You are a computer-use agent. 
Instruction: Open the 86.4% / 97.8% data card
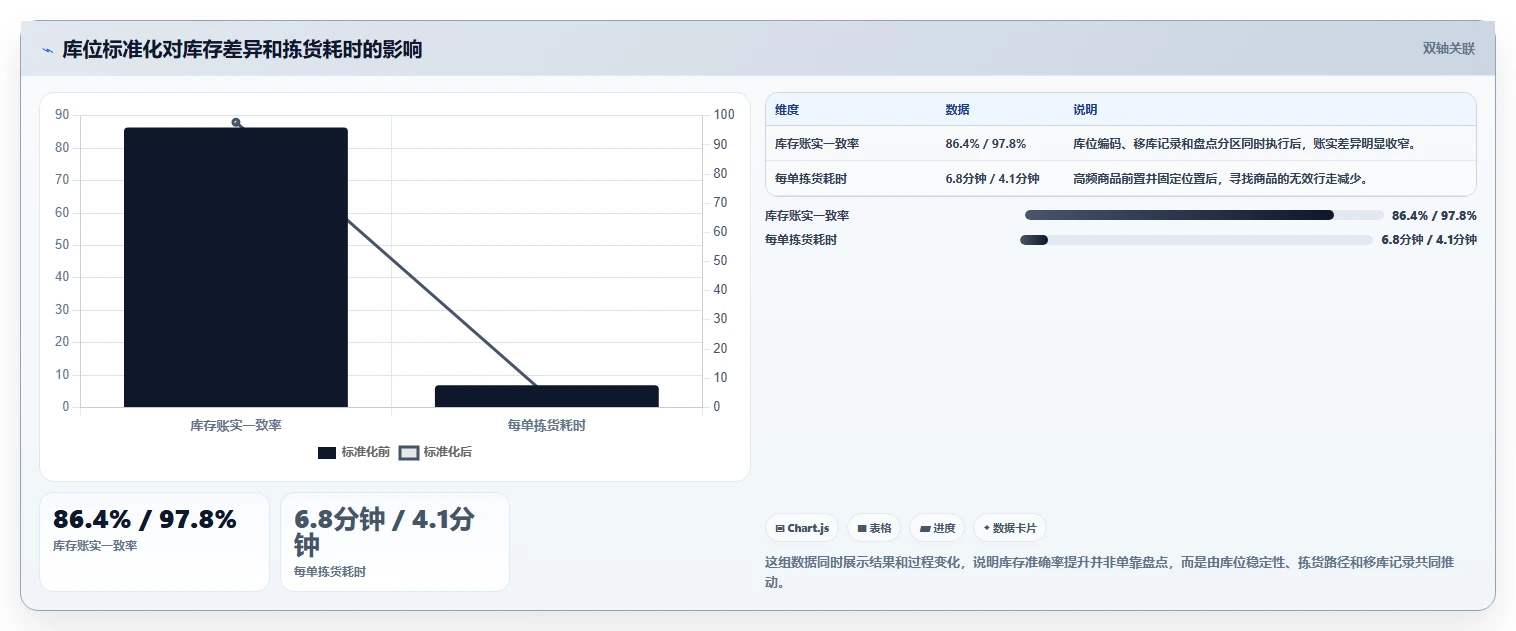tap(154, 542)
